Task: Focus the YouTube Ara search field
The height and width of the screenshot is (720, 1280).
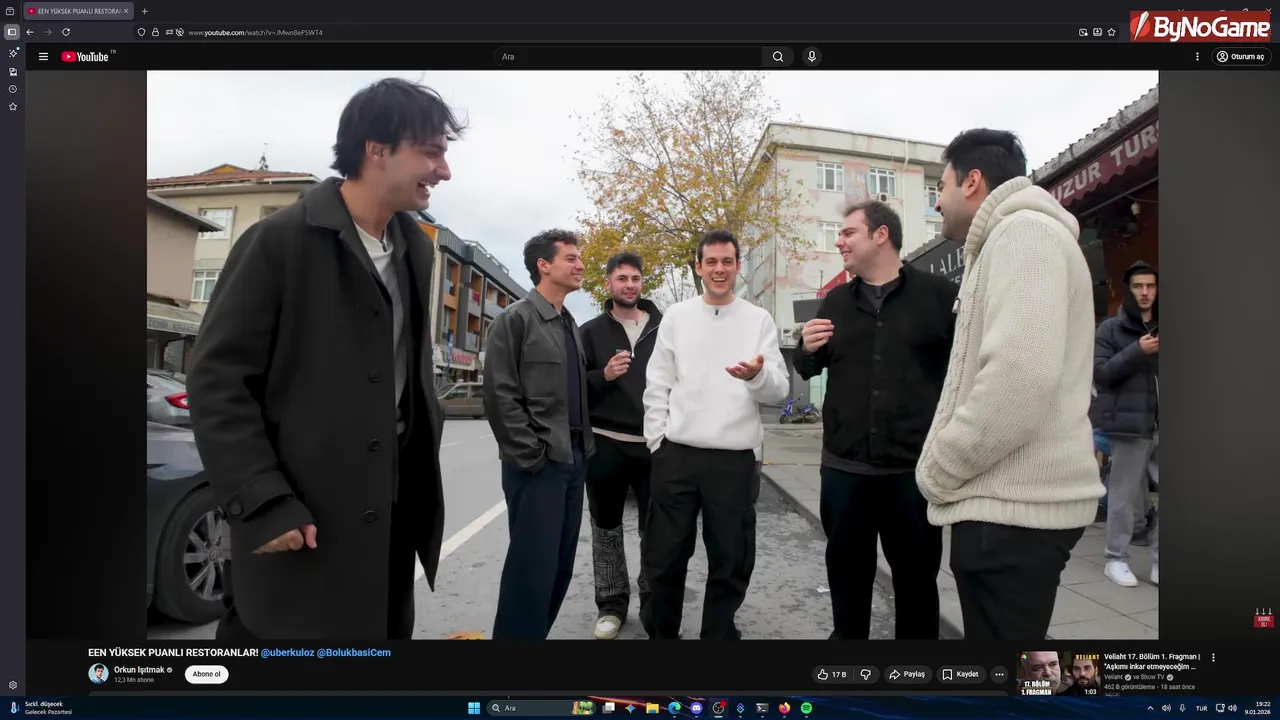Action: click(630, 57)
